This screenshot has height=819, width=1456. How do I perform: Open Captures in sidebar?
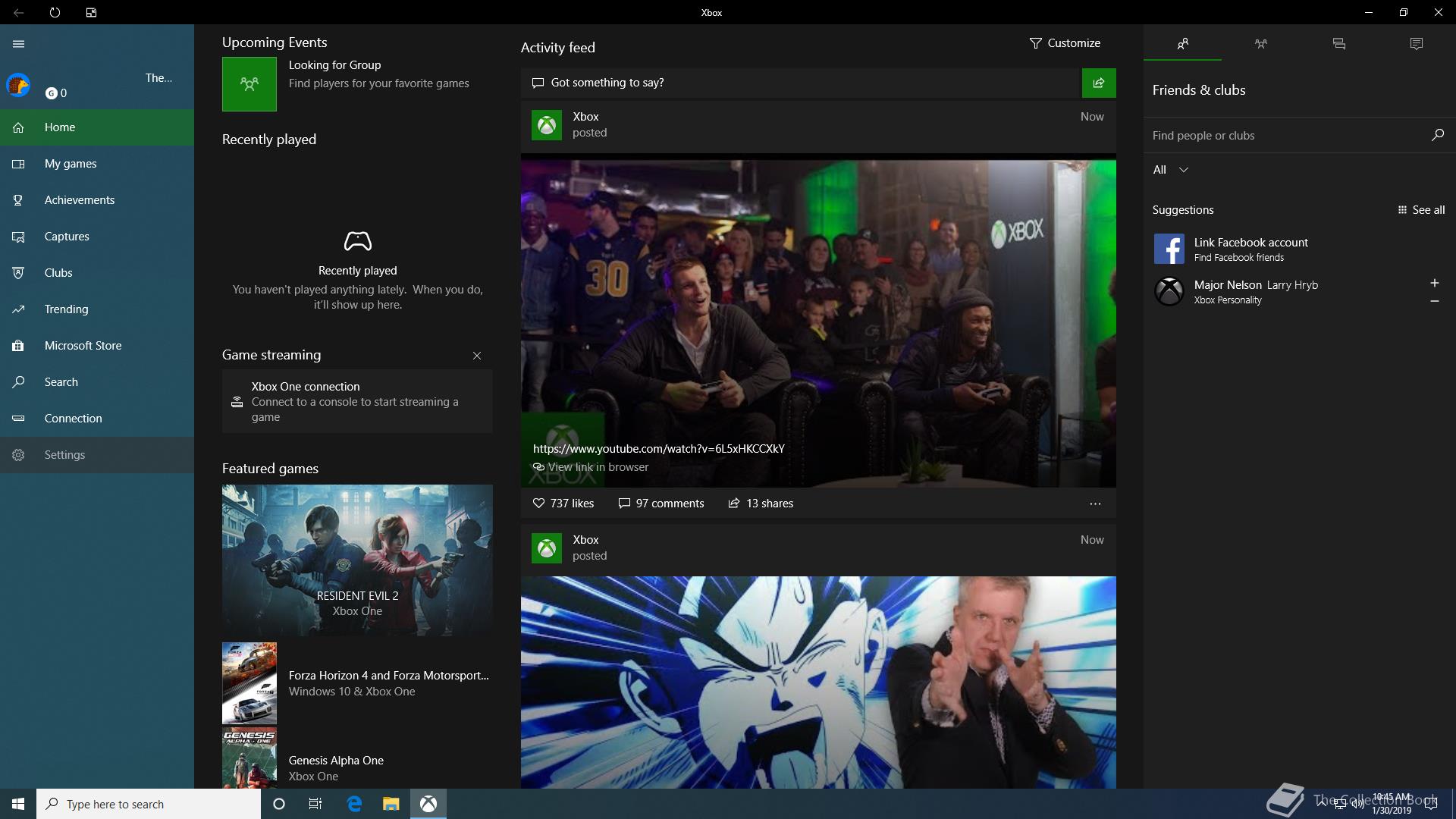(97, 237)
